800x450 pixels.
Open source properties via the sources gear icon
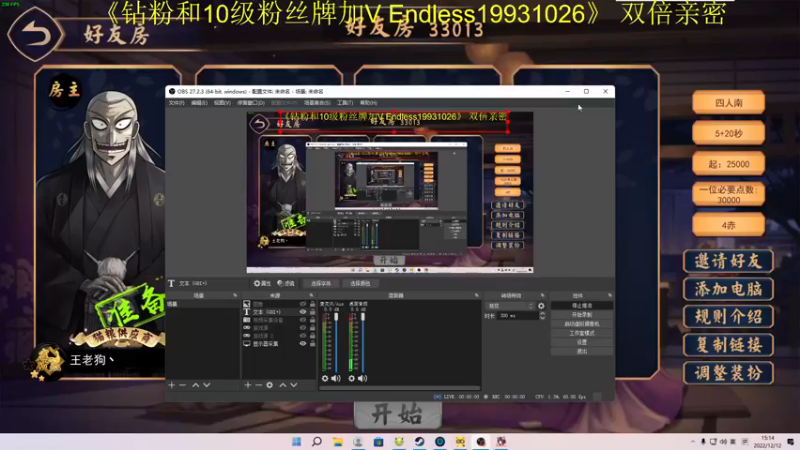click(x=269, y=385)
